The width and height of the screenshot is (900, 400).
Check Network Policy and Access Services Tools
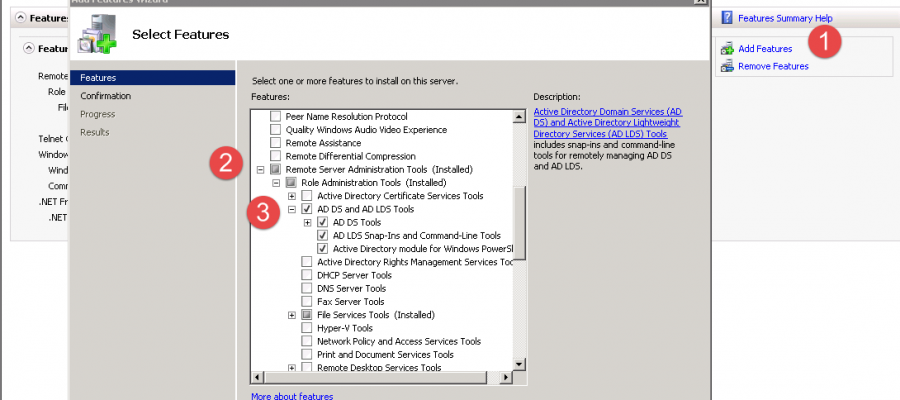click(307, 341)
